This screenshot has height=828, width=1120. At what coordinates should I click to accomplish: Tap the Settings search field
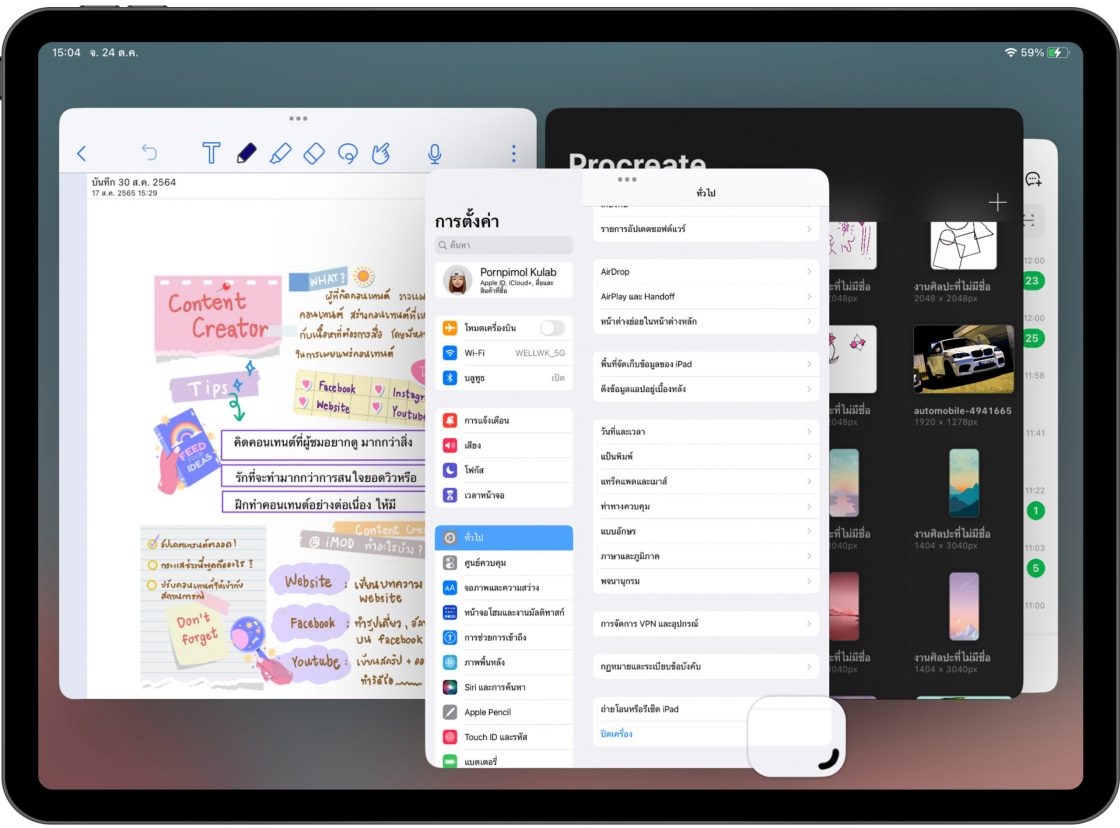tap(503, 245)
